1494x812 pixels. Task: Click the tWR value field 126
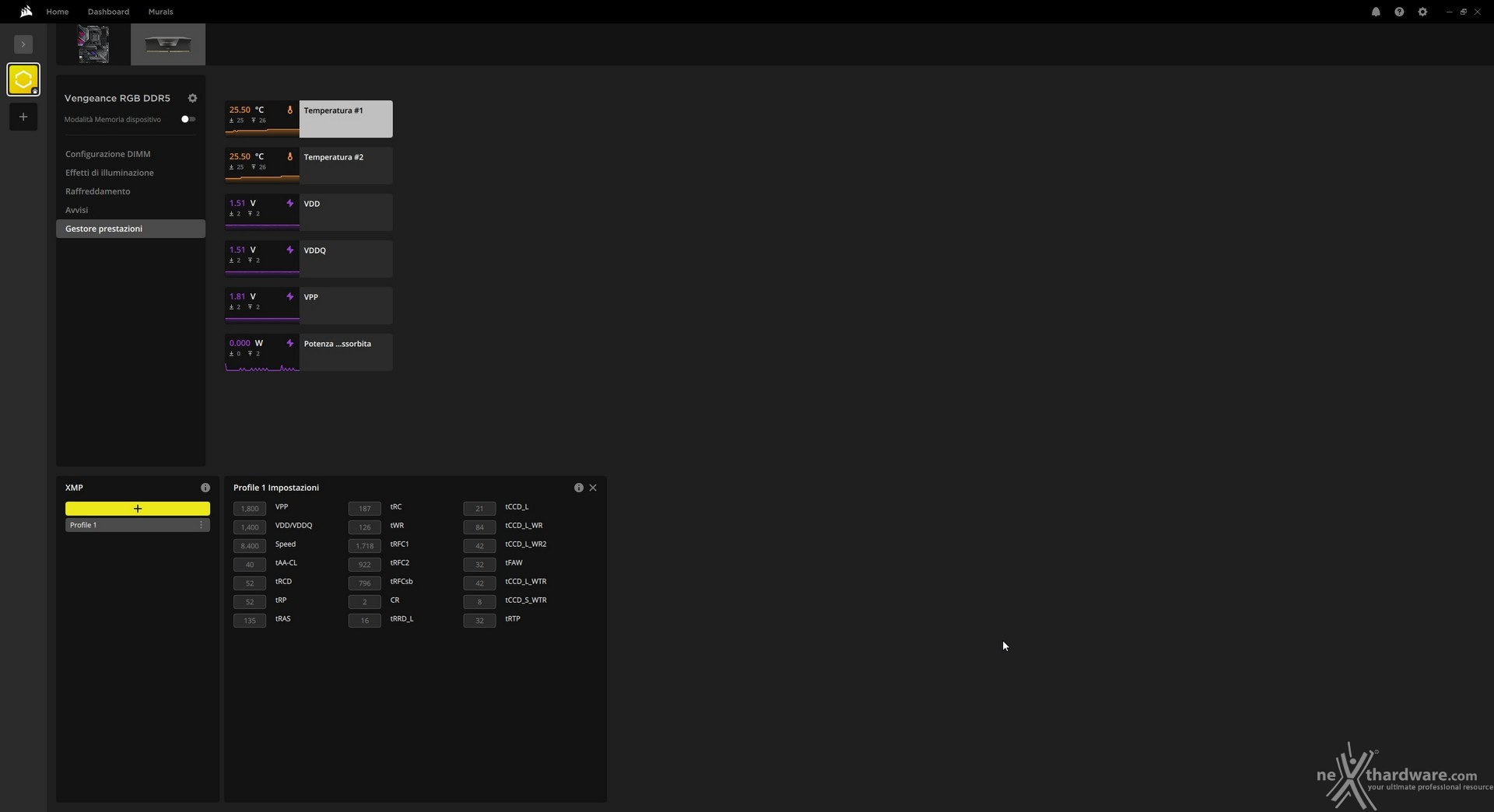[x=365, y=527]
